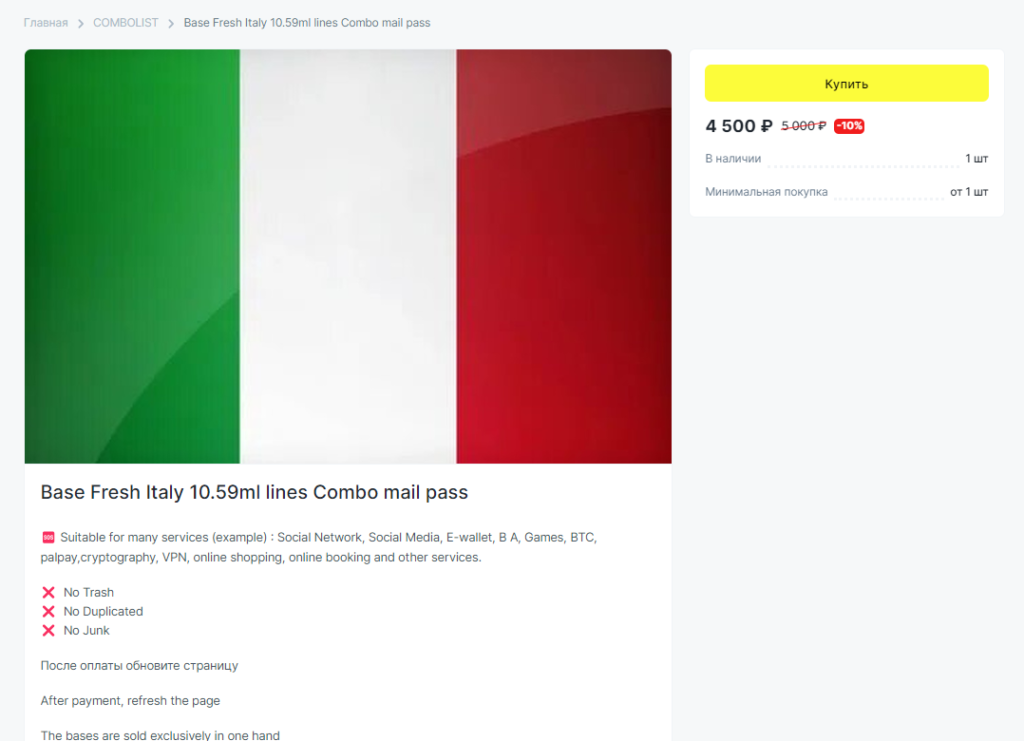Click the Italy flag product image

(348, 256)
